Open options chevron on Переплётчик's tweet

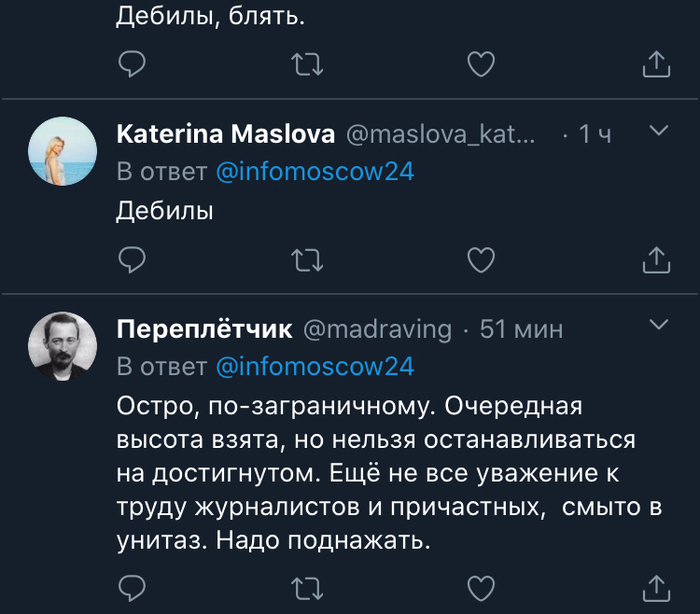click(658, 325)
